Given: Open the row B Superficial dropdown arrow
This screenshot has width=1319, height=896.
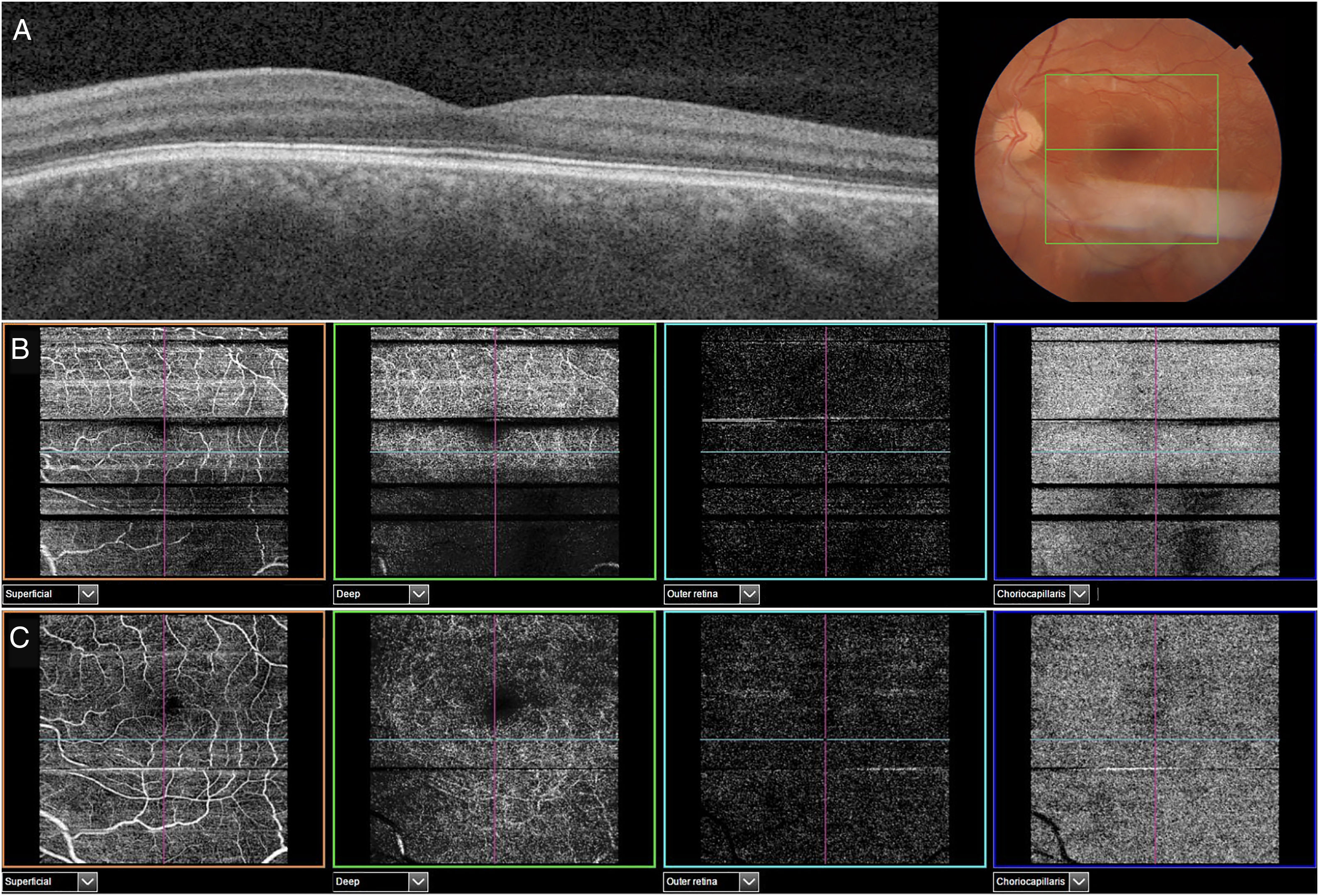Looking at the screenshot, I should click(x=88, y=594).
